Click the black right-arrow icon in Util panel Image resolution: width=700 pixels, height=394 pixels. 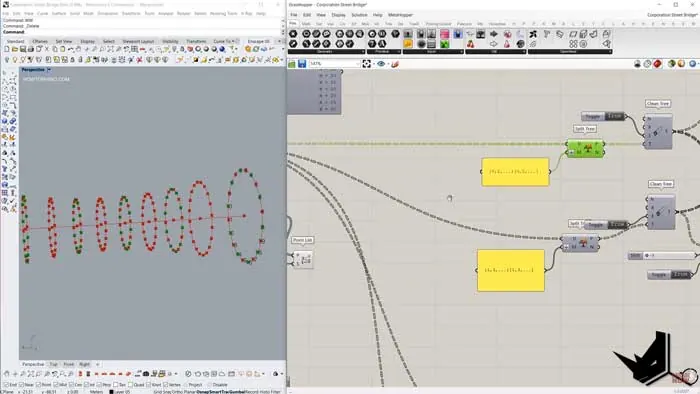(x=494, y=34)
